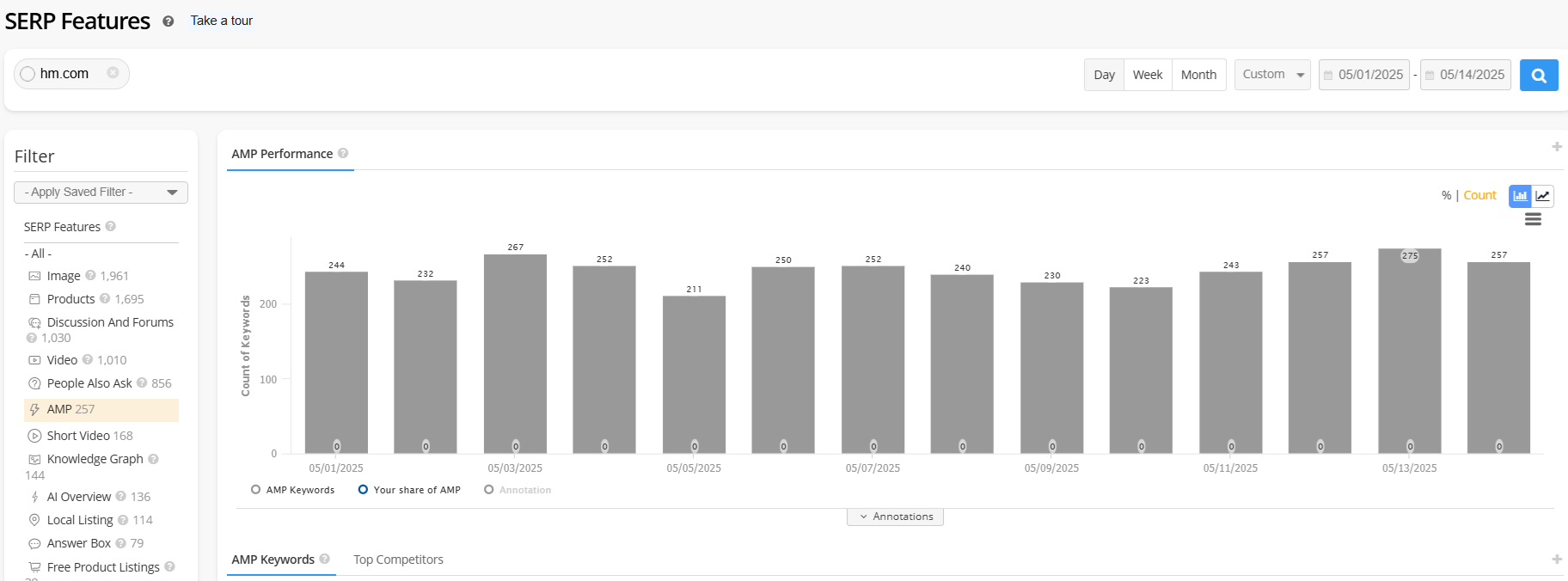The width and height of the screenshot is (1568, 581).
Task: Switch chart to bar view icon
Action: click(1520, 196)
